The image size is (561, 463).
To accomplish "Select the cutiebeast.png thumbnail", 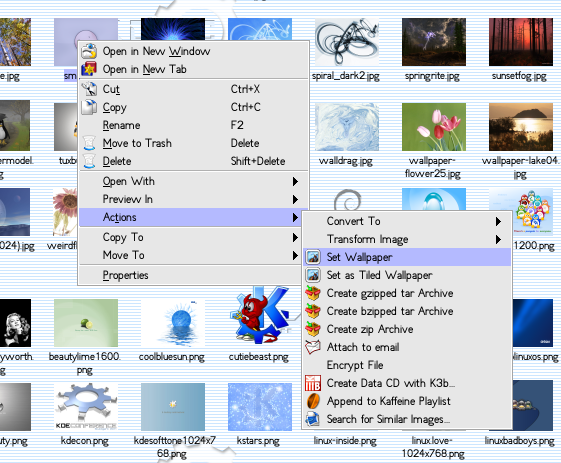I will click(260, 315).
